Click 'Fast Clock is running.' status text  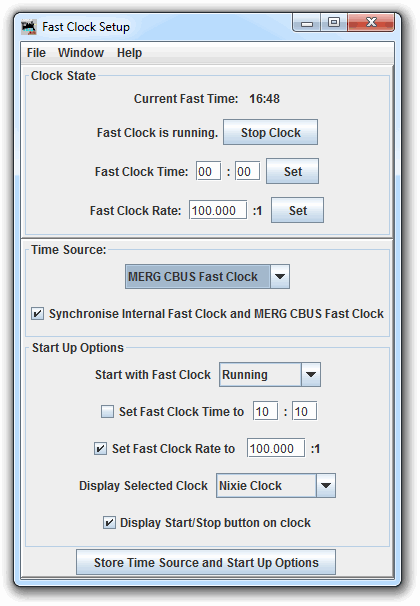[x=157, y=133]
